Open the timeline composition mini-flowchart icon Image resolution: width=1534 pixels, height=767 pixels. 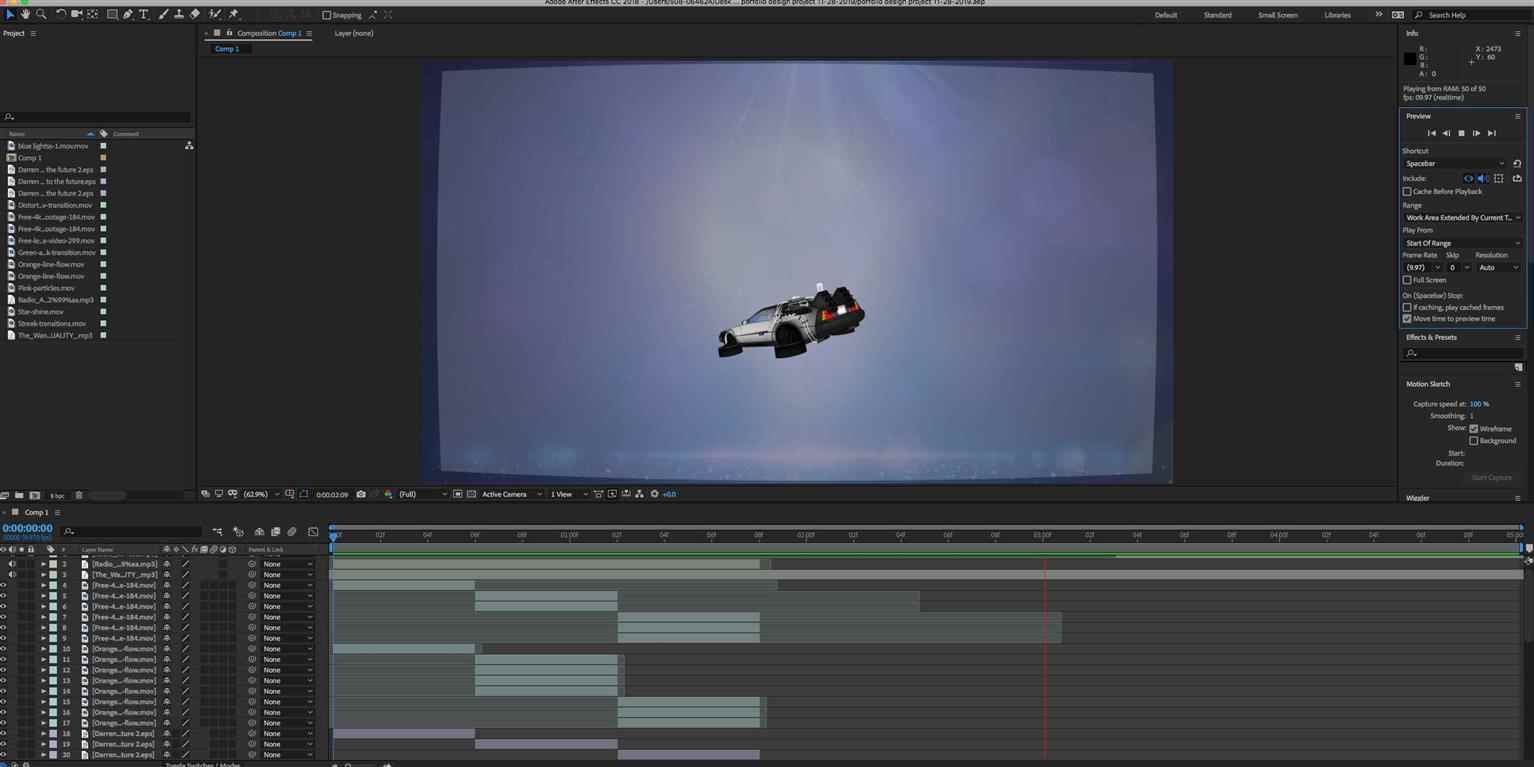point(217,532)
